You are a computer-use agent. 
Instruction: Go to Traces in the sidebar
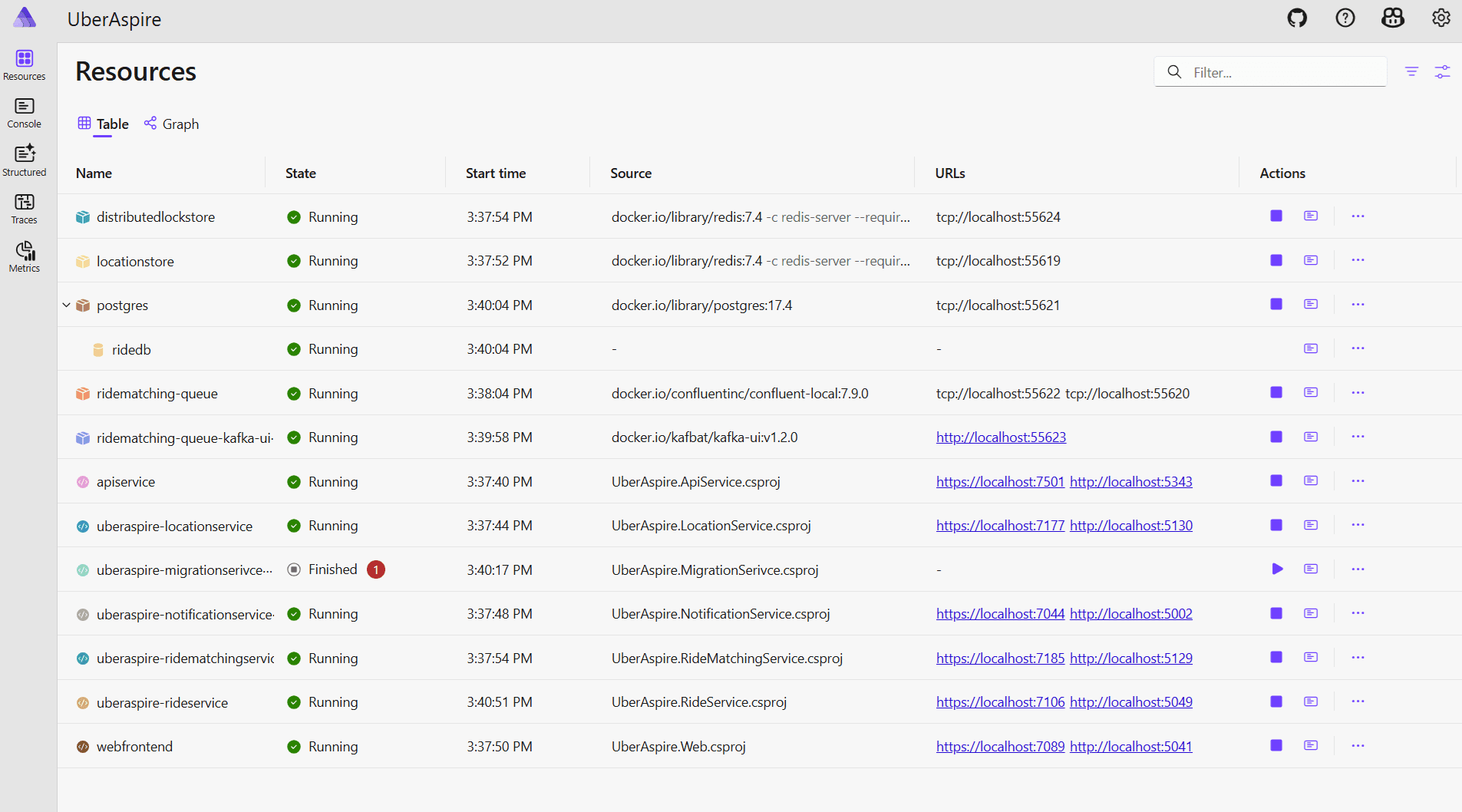pyautogui.click(x=25, y=209)
